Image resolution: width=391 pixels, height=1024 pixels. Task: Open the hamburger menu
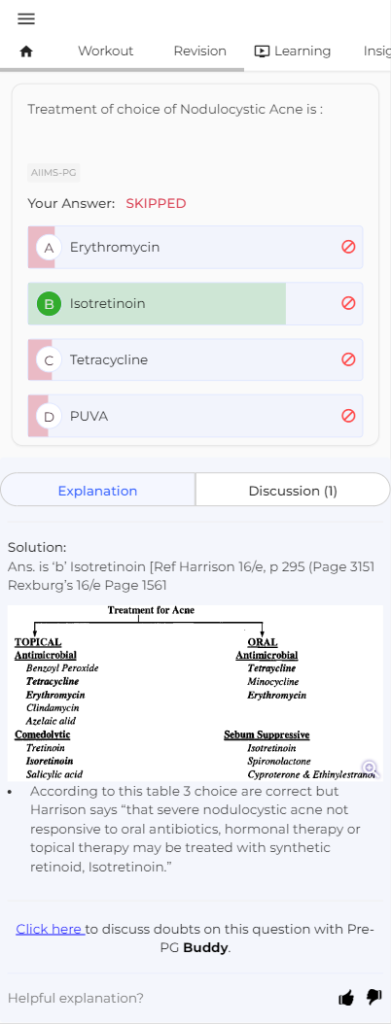coord(26,19)
